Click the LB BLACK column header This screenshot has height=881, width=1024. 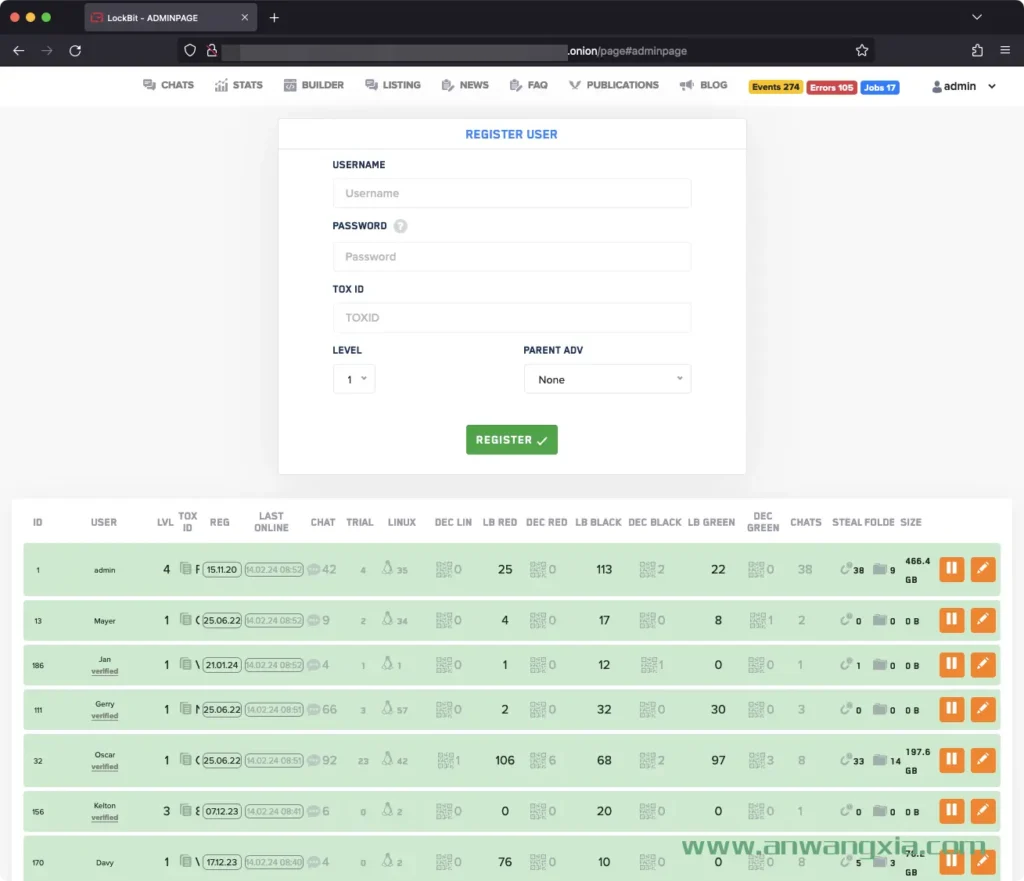pos(598,522)
